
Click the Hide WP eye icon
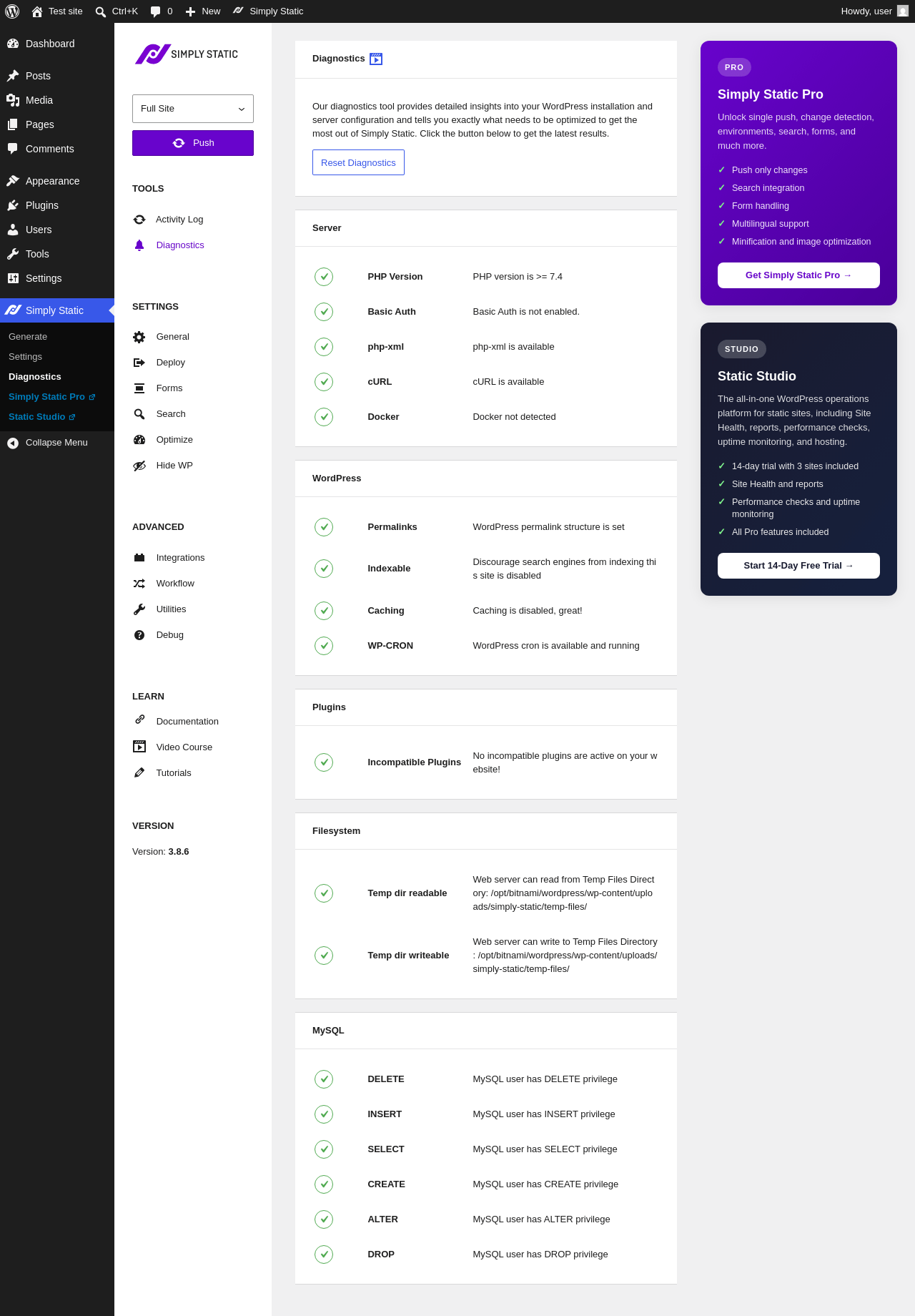tap(139, 466)
